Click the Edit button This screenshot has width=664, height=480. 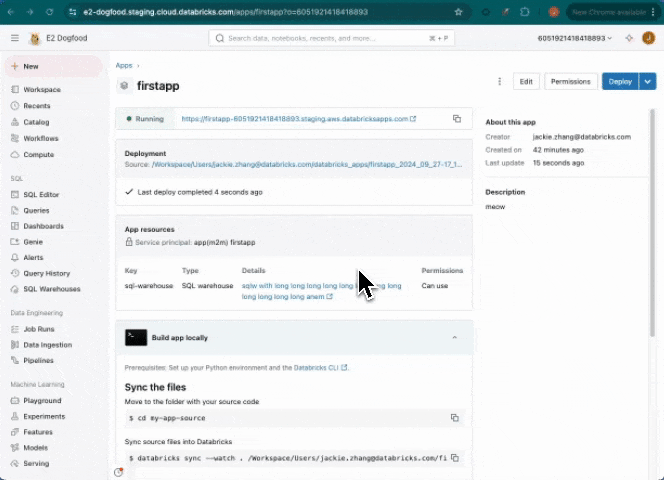526,81
